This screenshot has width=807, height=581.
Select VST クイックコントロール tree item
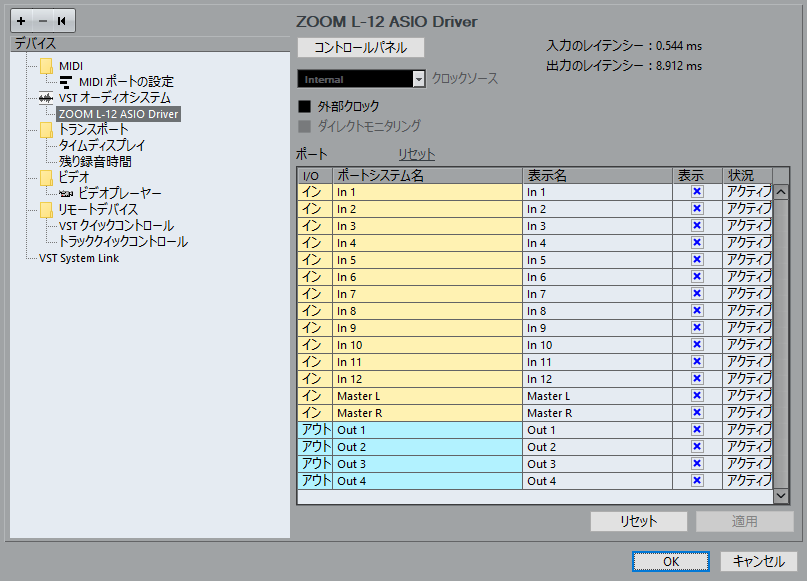[x=116, y=226]
